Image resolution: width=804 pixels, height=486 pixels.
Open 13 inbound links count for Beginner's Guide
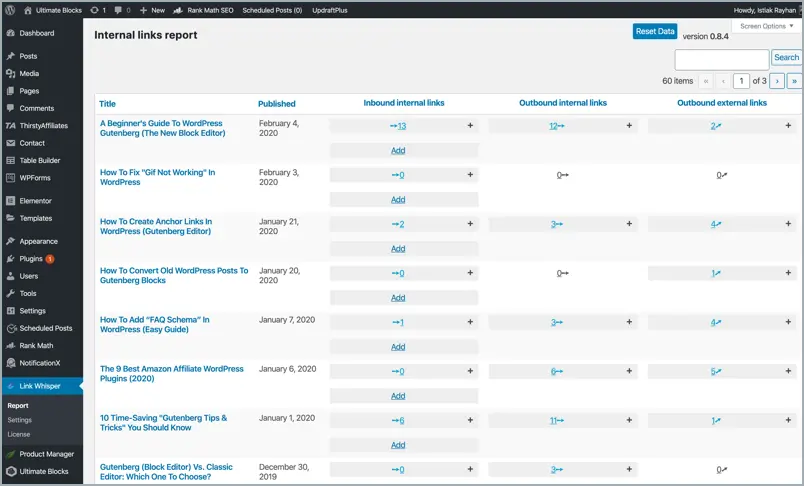pos(398,126)
